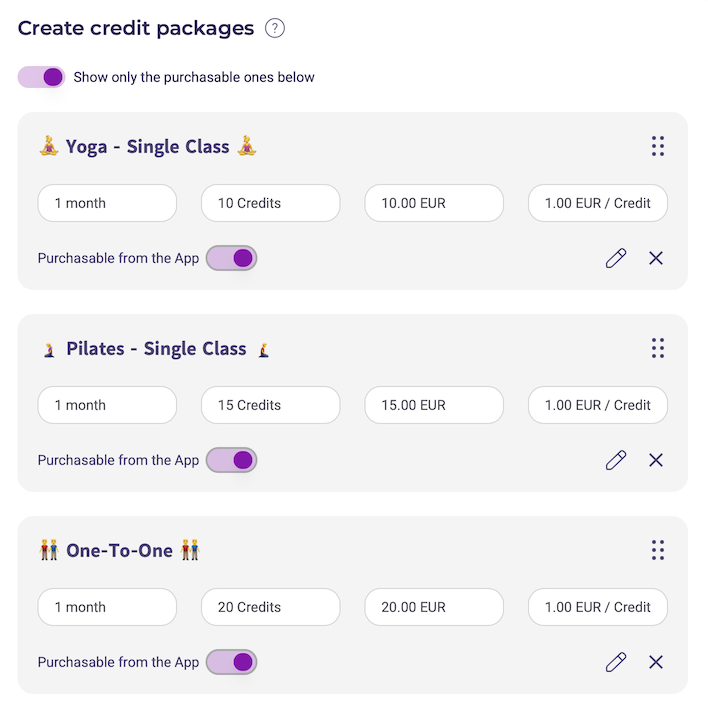Click the One-To-One 1 month duration field

pos(107,607)
